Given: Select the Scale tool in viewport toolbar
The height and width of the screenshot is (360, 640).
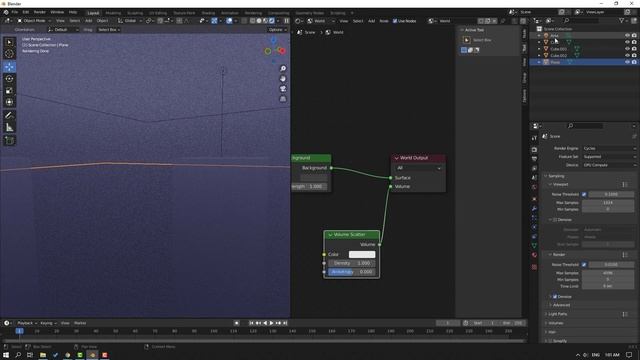Looking at the screenshot, I should point(9,91).
